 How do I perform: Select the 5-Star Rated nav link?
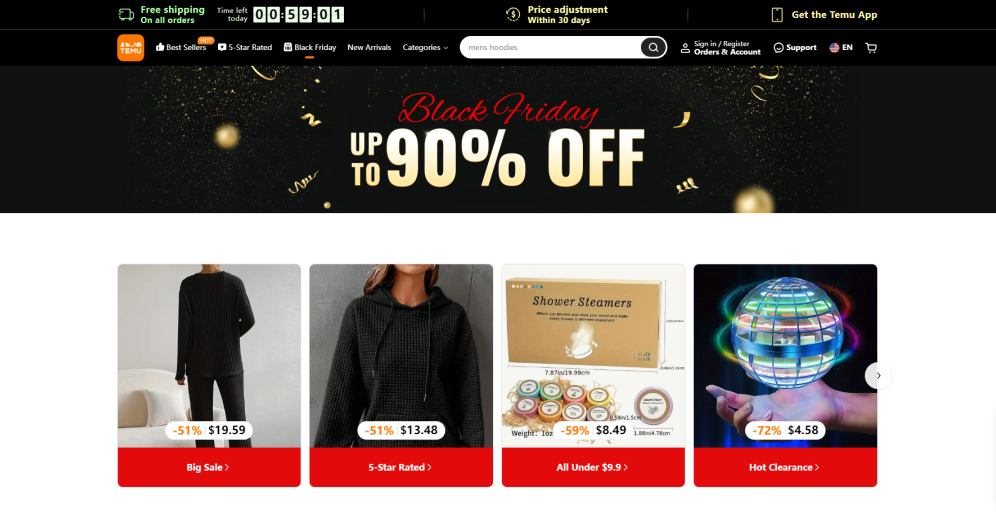[245, 48]
